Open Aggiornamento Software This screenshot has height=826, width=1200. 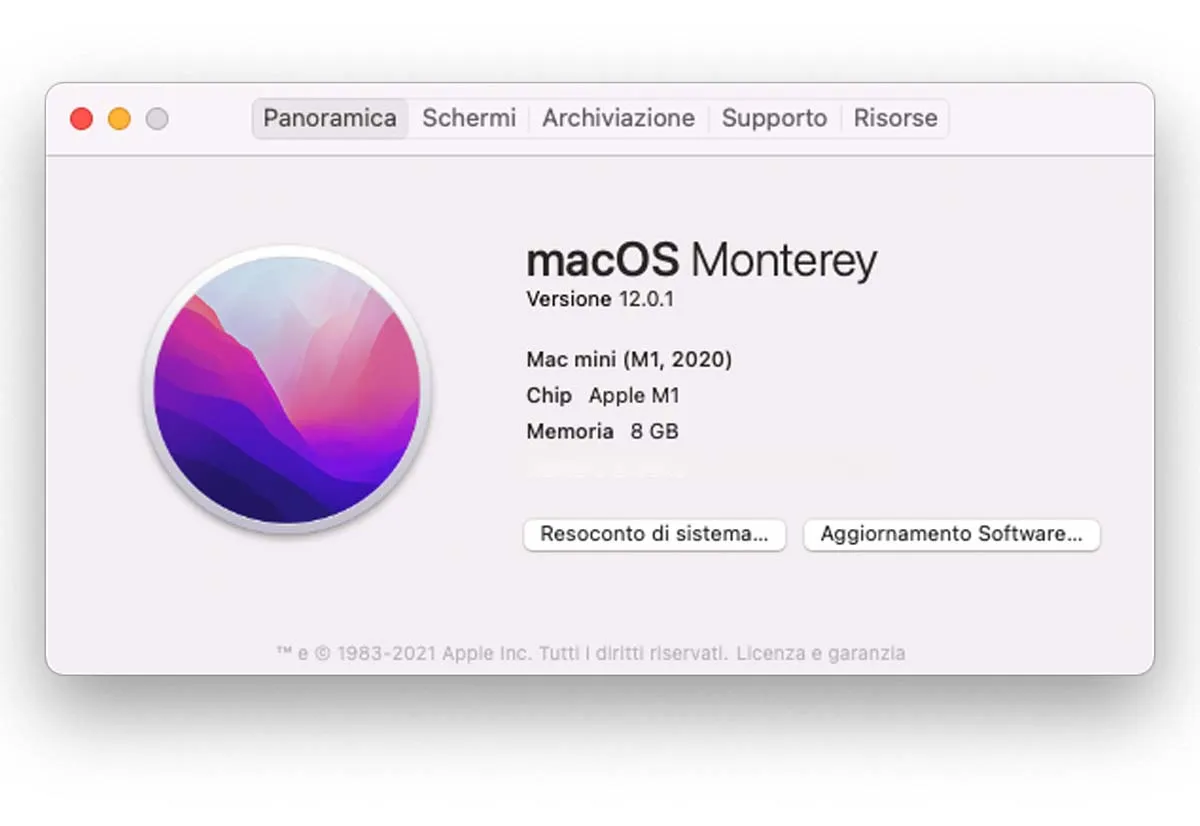[952, 534]
